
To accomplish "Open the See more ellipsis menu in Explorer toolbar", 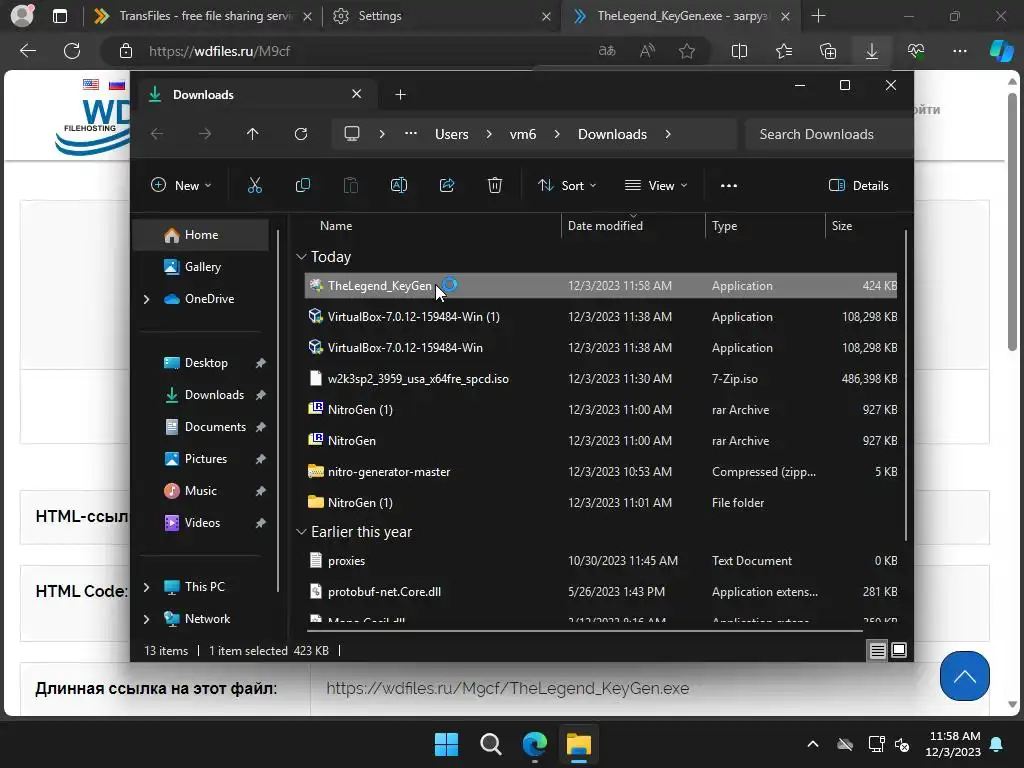I will pos(729,185).
